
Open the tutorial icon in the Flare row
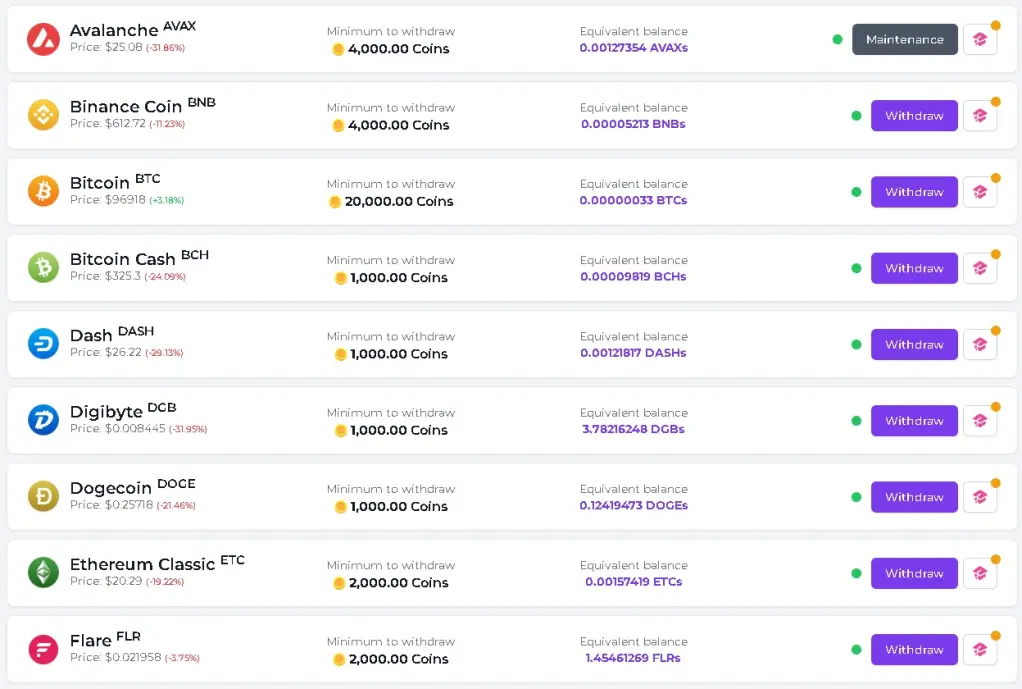point(980,649)
